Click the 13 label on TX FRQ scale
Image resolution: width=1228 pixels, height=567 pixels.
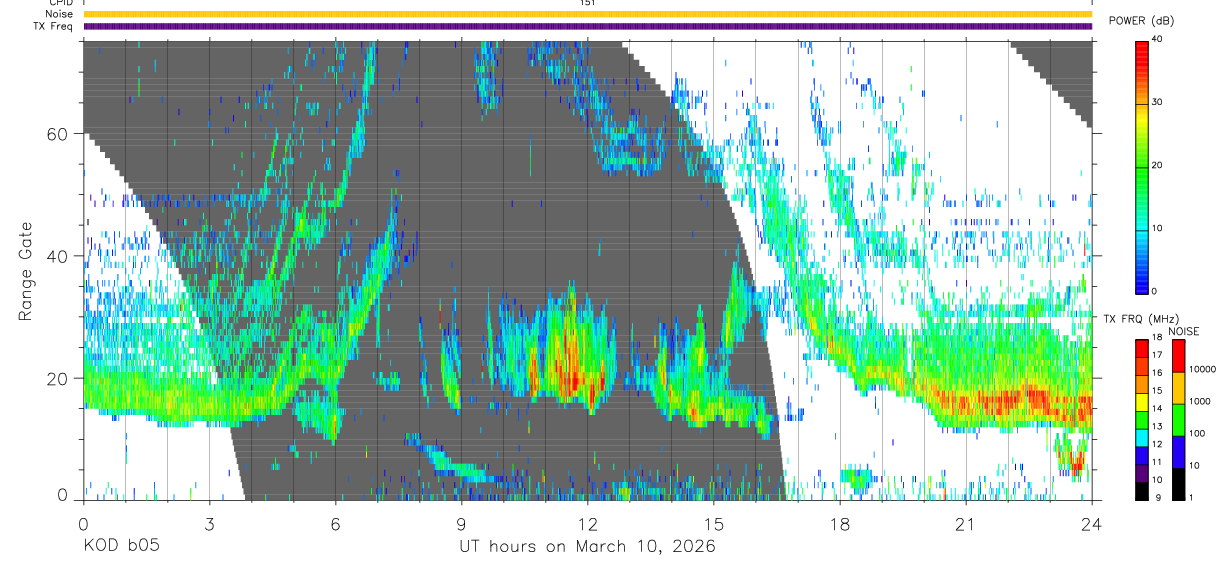[1158, 426]
